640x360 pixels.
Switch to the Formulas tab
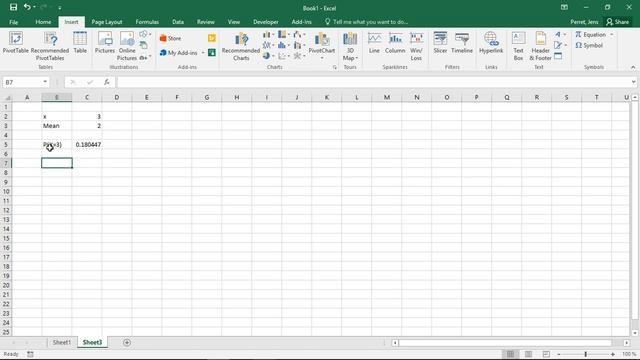pyautogui.click(x=147, y=22)
